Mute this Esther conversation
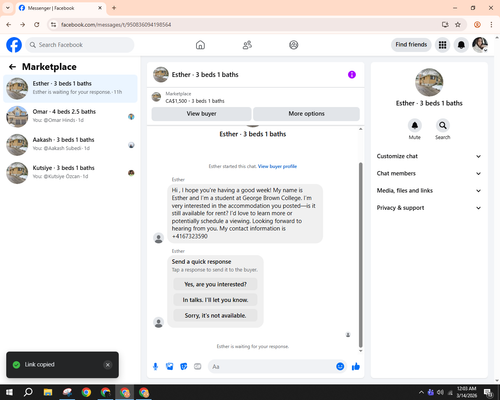The image size is (500, 400). 415,126
